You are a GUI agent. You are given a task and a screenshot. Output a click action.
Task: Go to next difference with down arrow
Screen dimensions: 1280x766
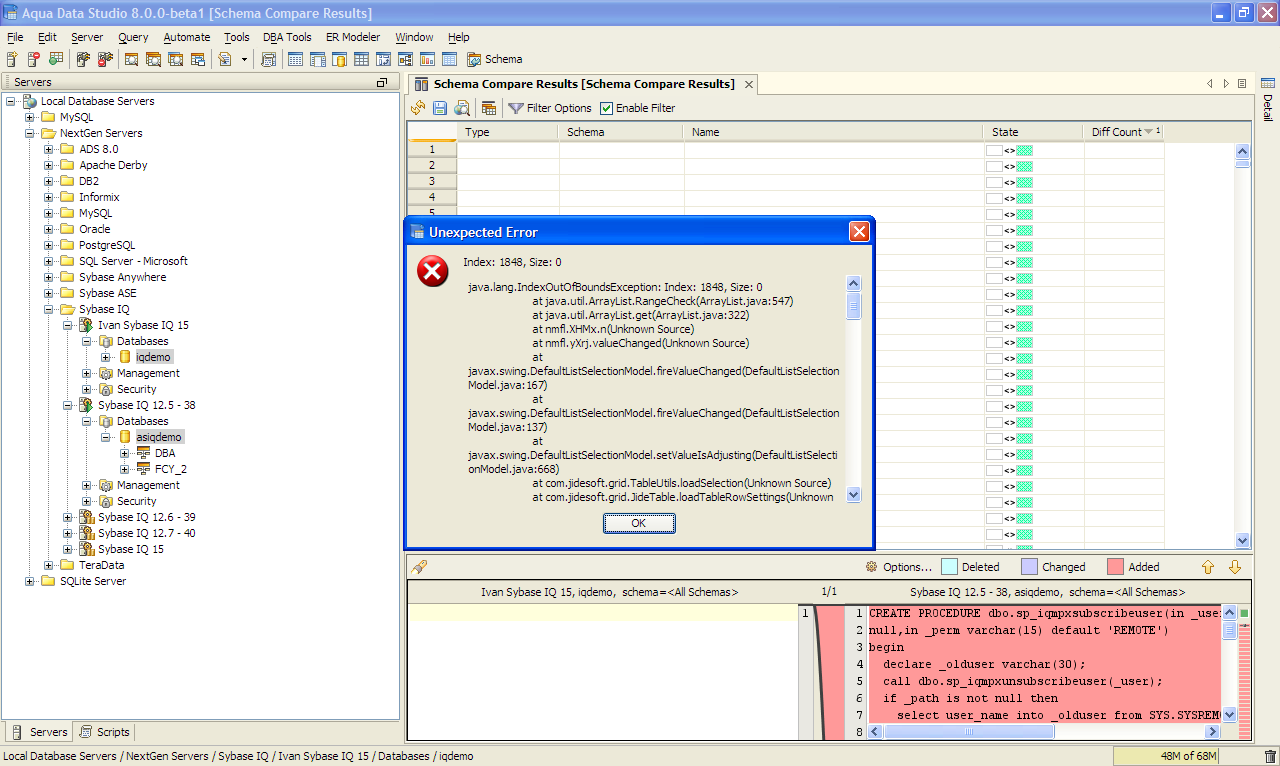click(1235, 567)
